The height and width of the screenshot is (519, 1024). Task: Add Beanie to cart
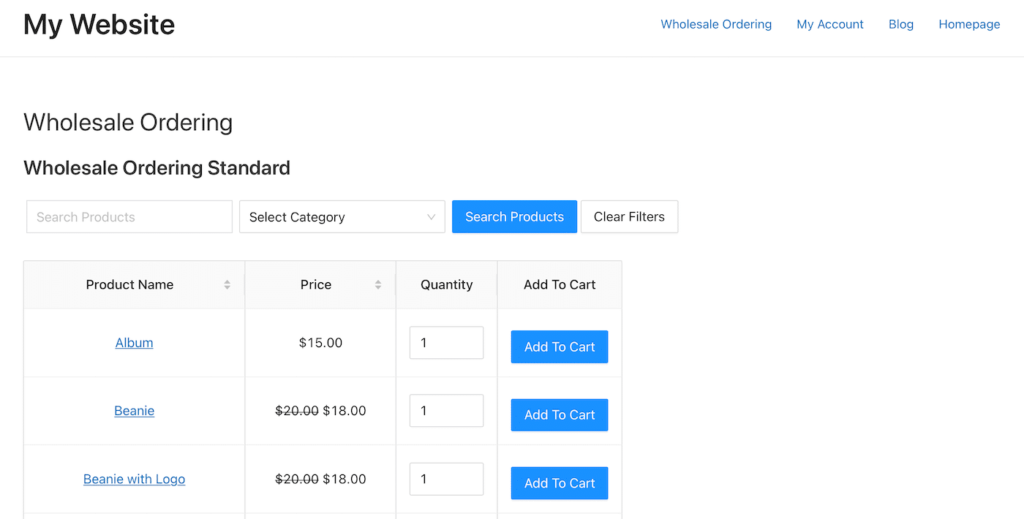(559, 415)
